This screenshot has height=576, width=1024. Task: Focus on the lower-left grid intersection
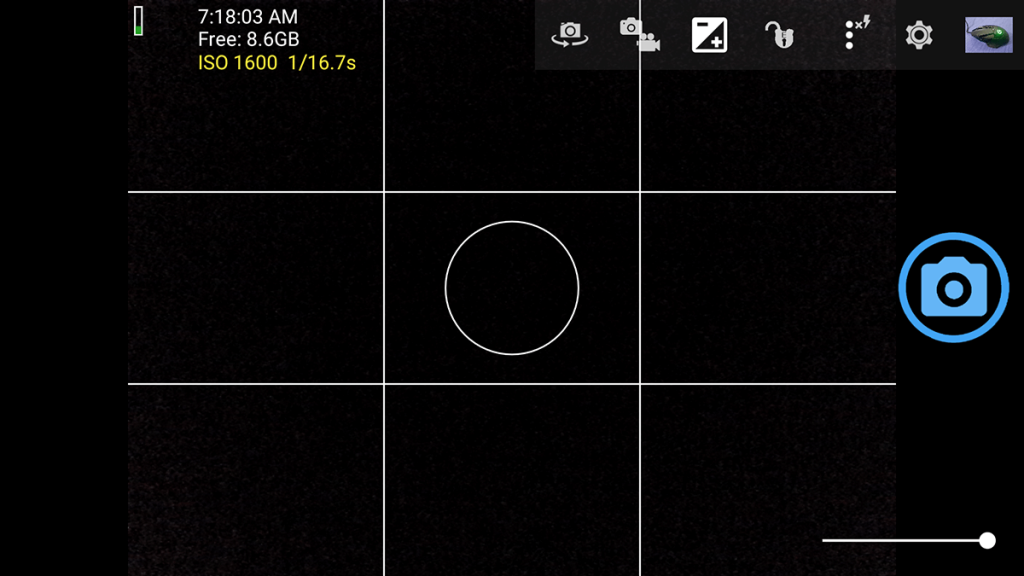click(384, 384)
